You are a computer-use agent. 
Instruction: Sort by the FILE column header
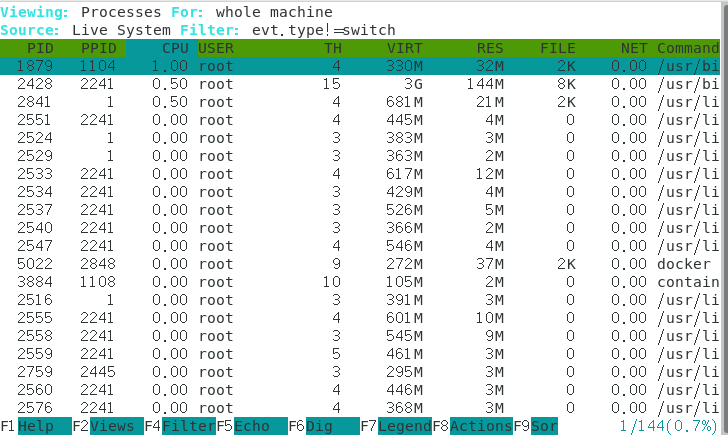(558, 48)
